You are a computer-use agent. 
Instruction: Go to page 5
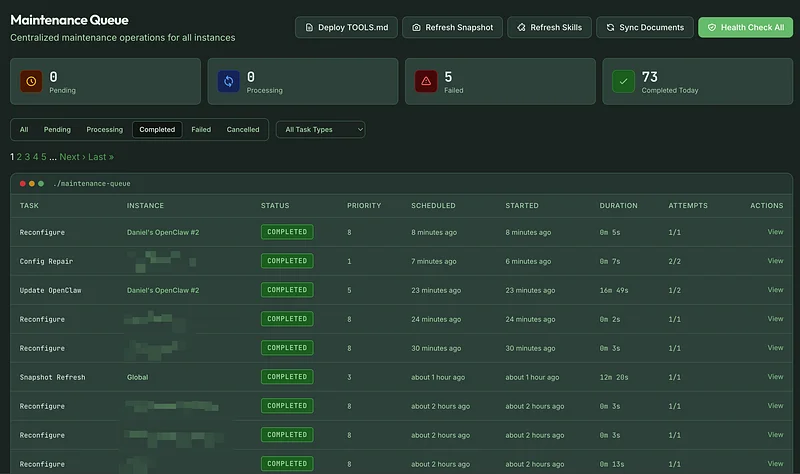[43, 157]
